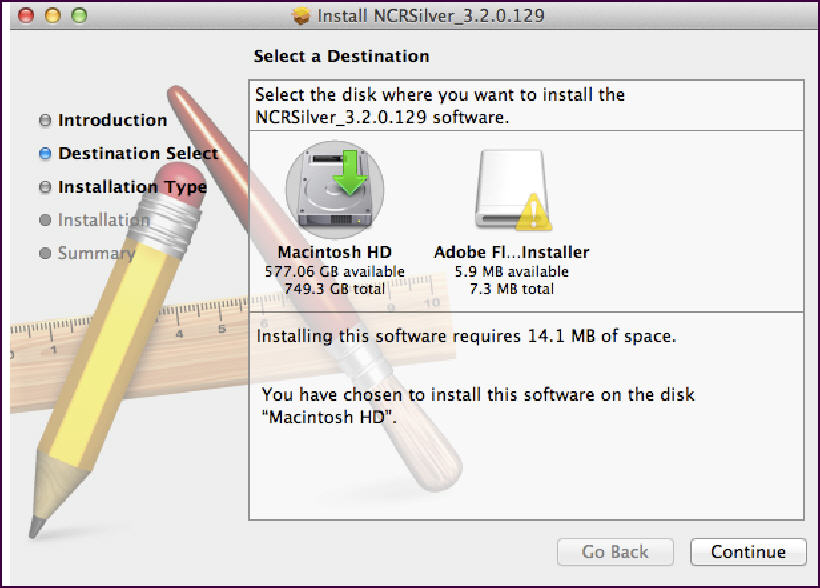Click the installer package icon in title bar
The image size is (820, 588).
click(301, 16)
